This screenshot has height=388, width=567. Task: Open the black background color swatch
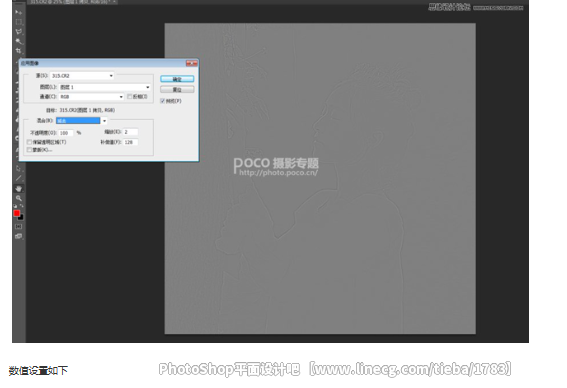coord(21,217)
